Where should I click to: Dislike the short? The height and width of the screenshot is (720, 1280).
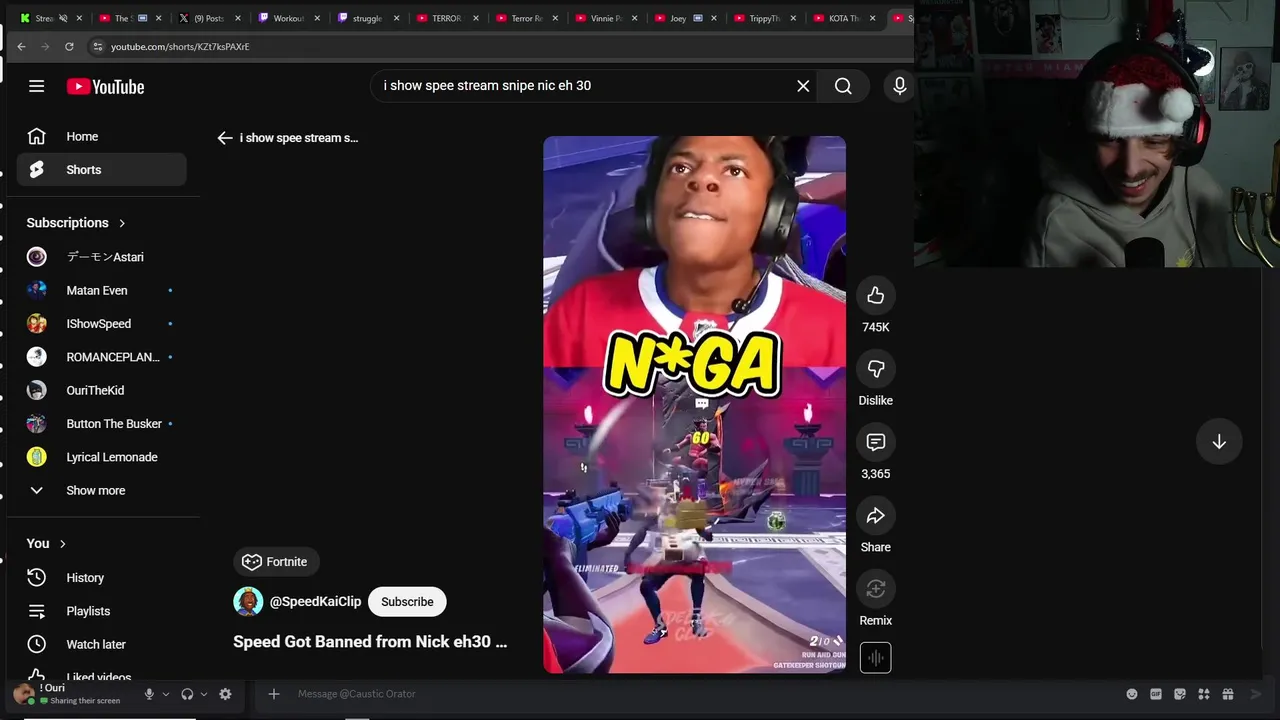click(x=875, y=369)
